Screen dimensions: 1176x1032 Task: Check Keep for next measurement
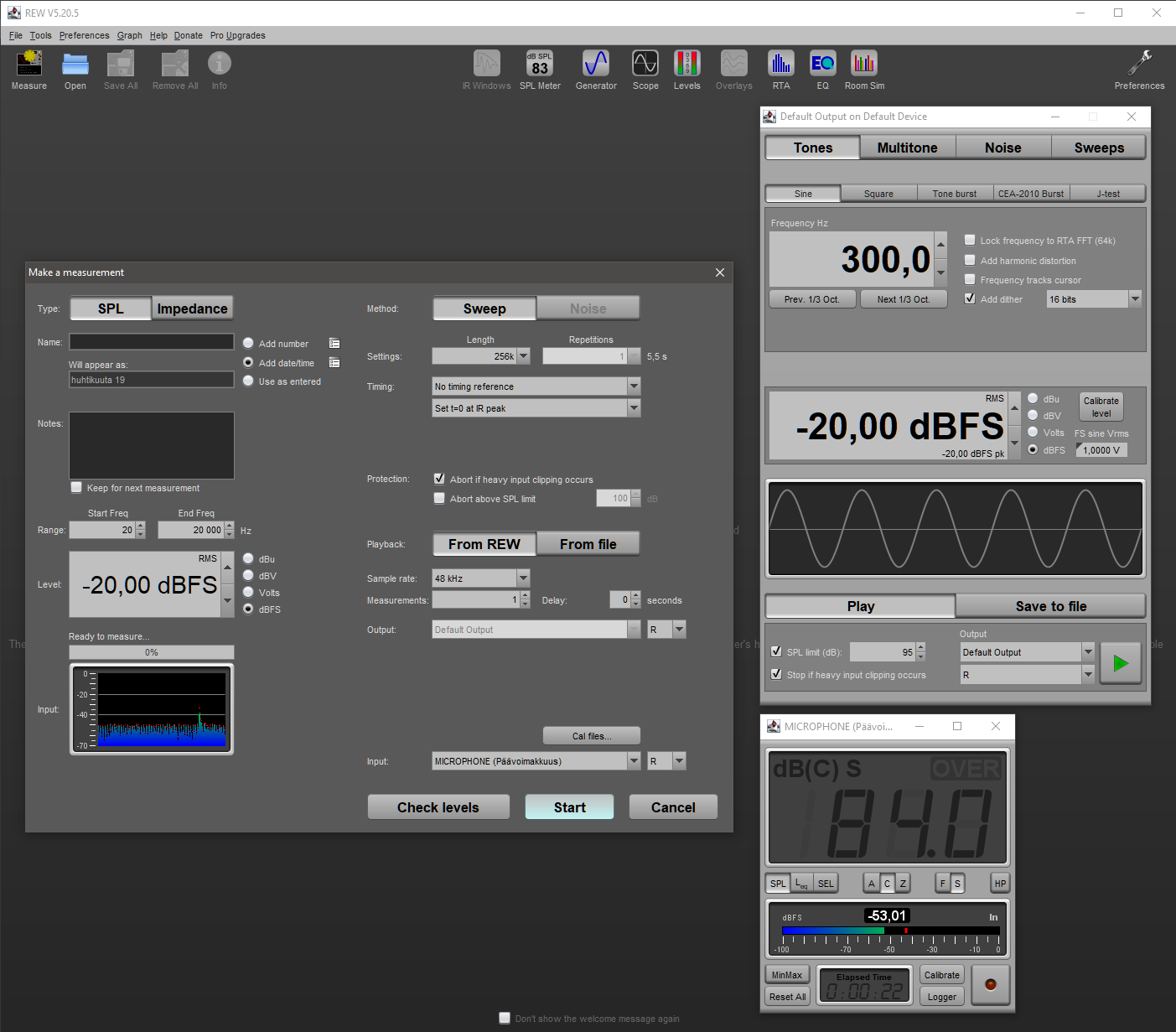tap(77, 488)
